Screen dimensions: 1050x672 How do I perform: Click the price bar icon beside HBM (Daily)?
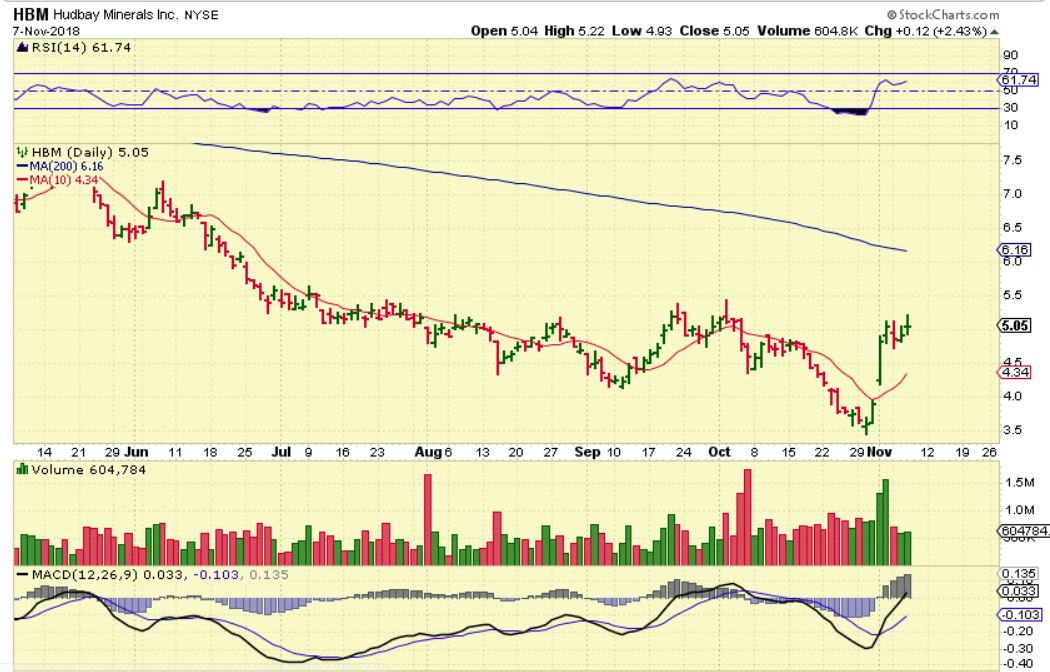click(21, 152)
